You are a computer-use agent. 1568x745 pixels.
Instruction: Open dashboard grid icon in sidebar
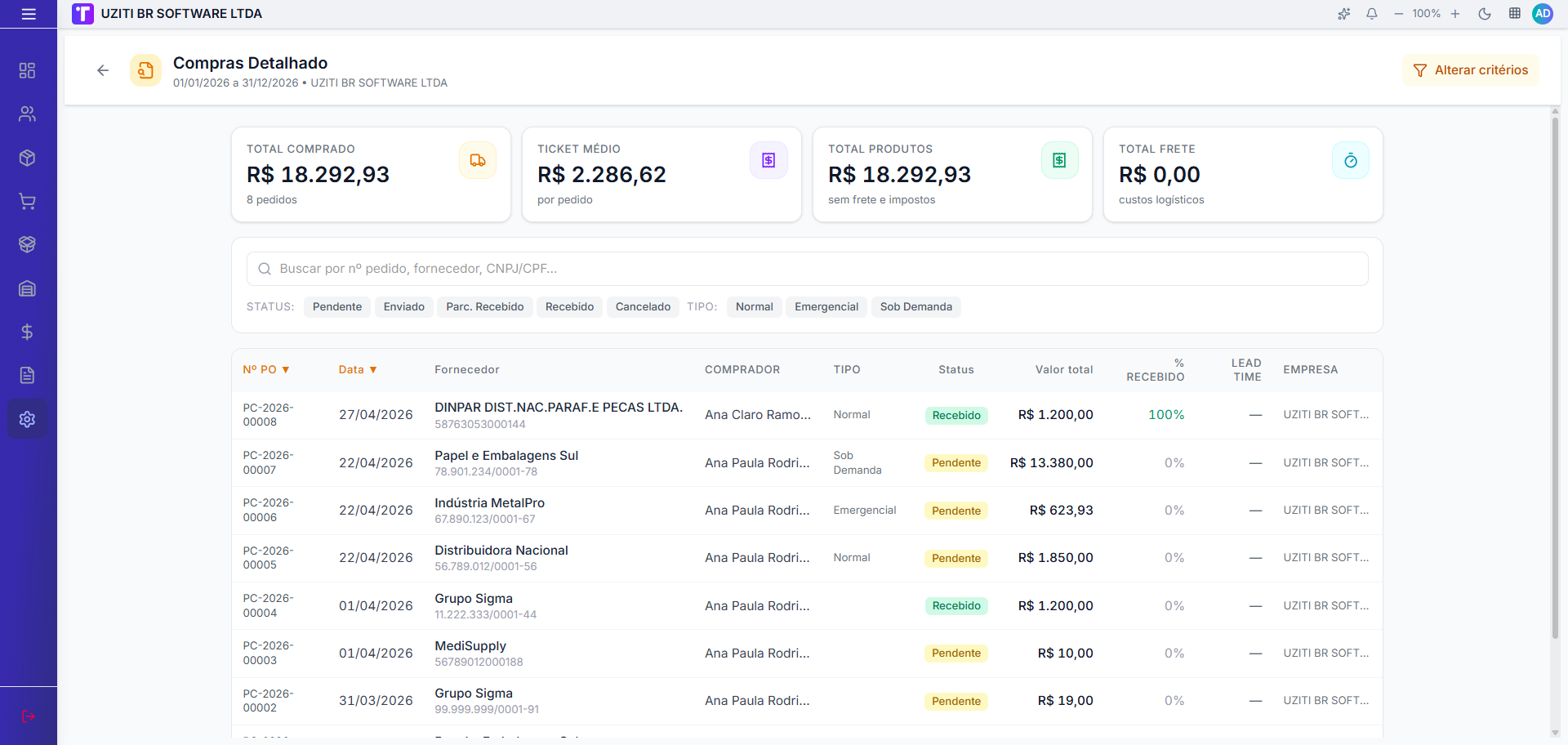click(27, 70)
